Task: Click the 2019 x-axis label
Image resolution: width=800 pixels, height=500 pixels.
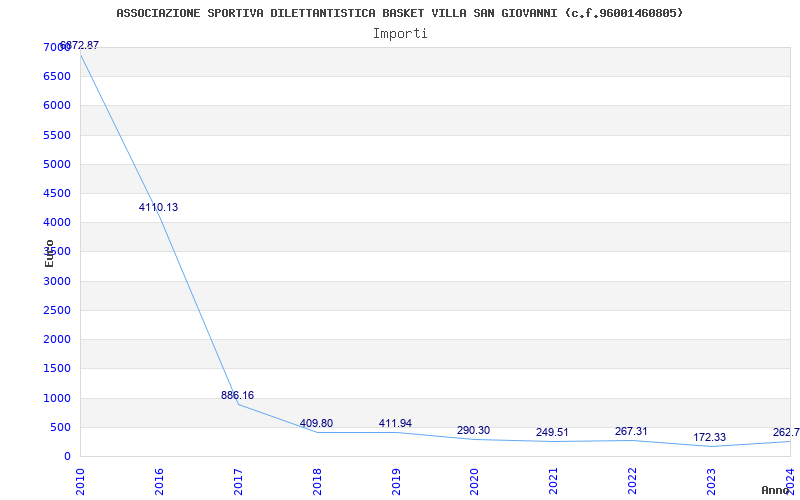Action: pos(396,481)
